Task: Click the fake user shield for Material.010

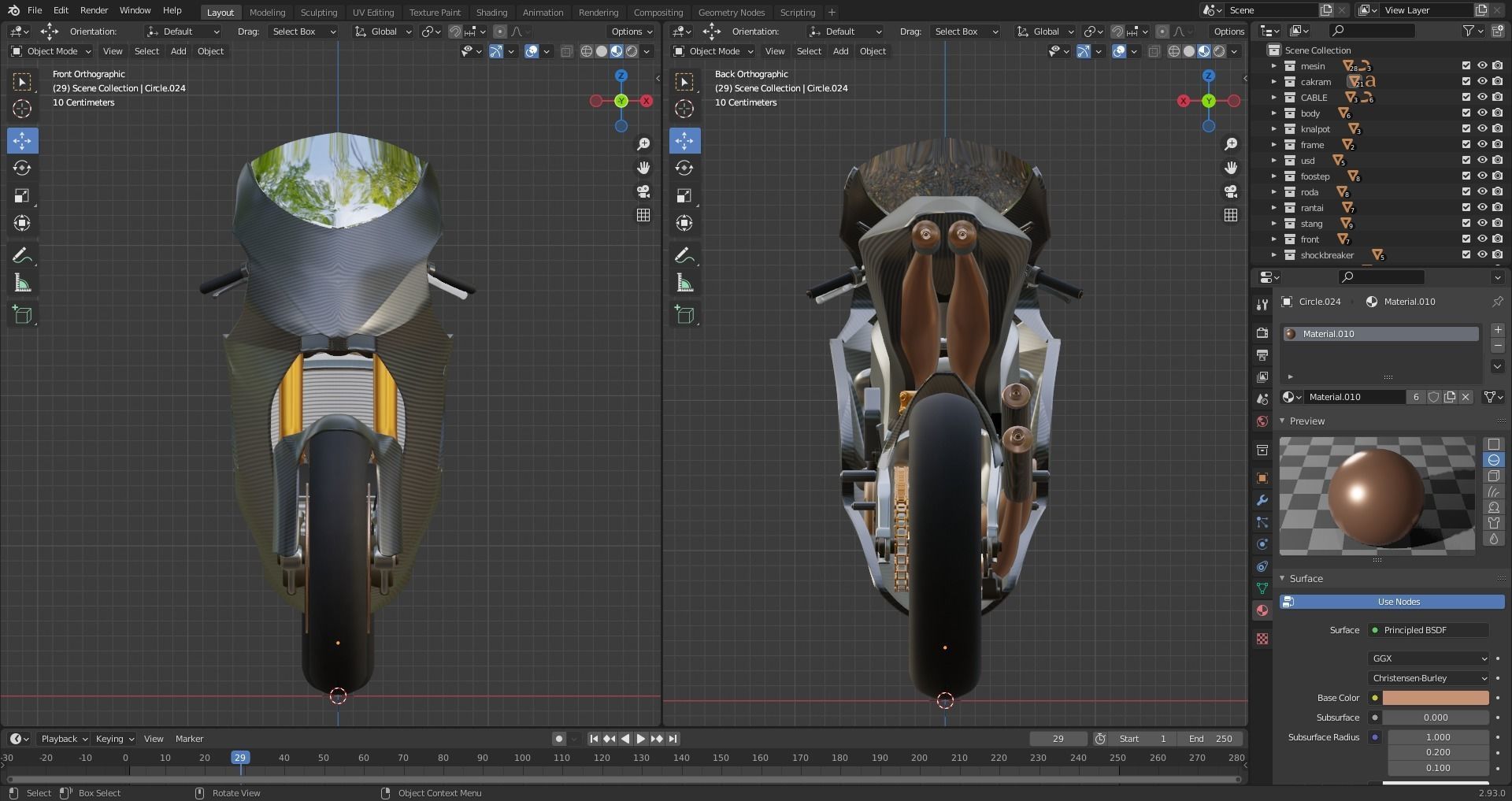Action: [1434, 397]
